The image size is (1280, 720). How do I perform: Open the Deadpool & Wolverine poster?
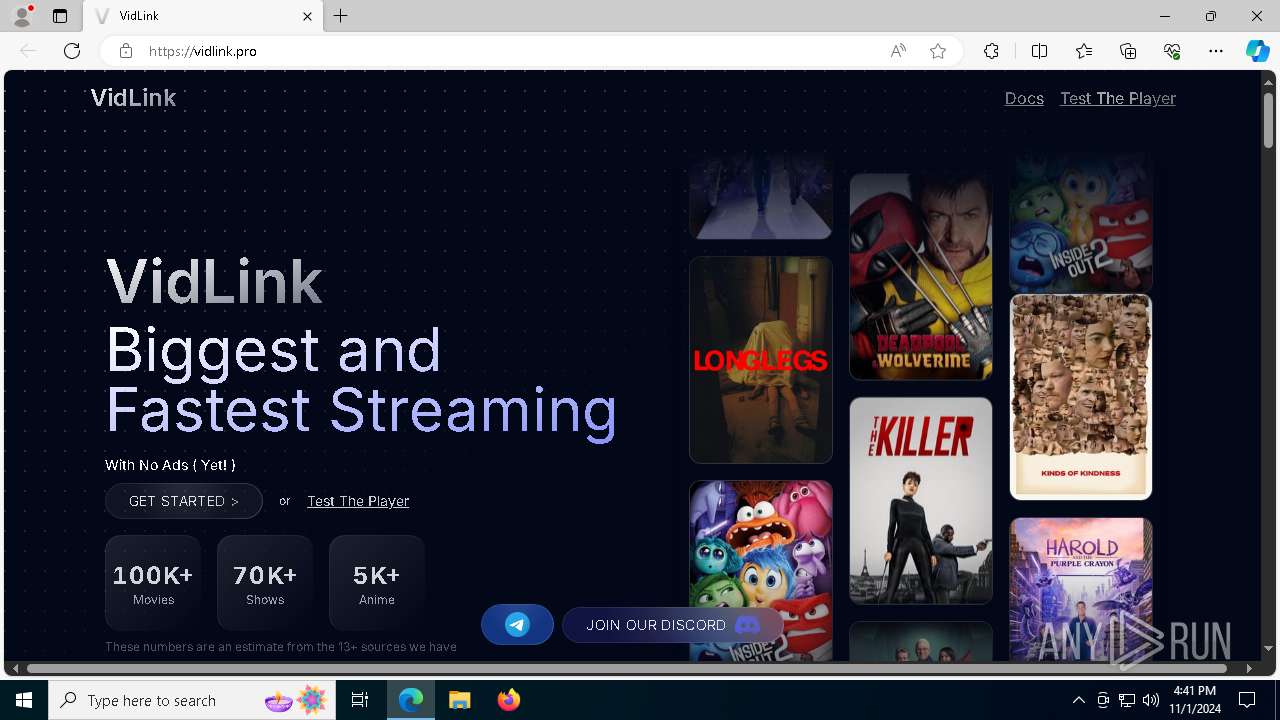pos(921,276)
